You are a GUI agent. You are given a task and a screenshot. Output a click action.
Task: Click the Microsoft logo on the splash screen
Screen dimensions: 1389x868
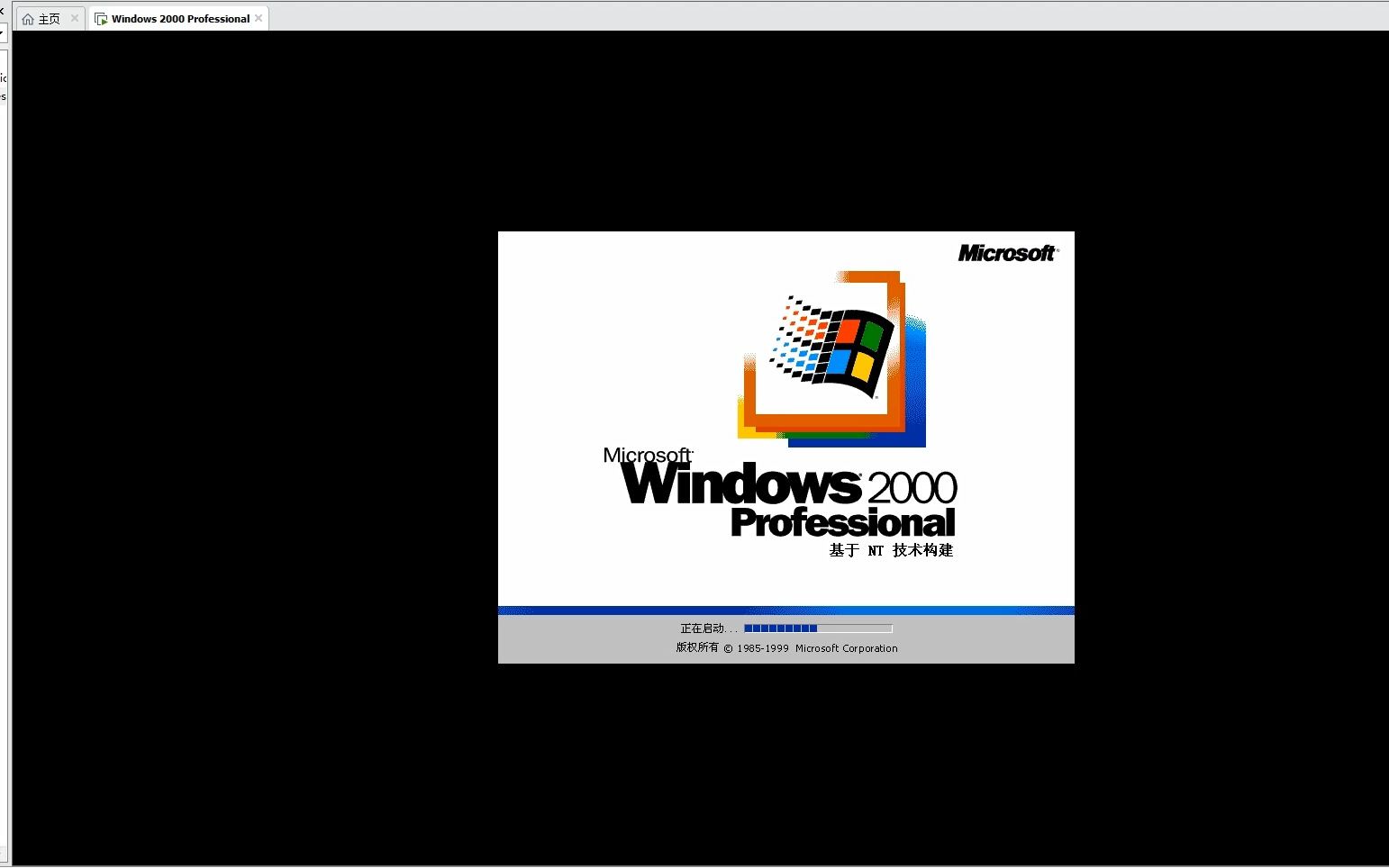(x=1008, y=253)
